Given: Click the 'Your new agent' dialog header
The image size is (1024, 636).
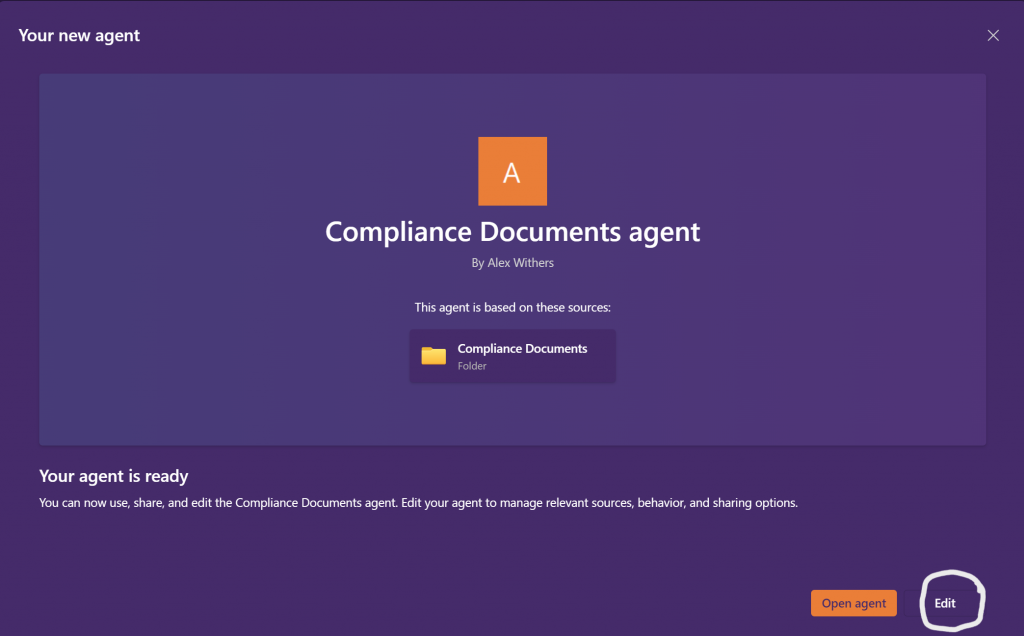Looking at the screenshot, I should click(79, 36).
